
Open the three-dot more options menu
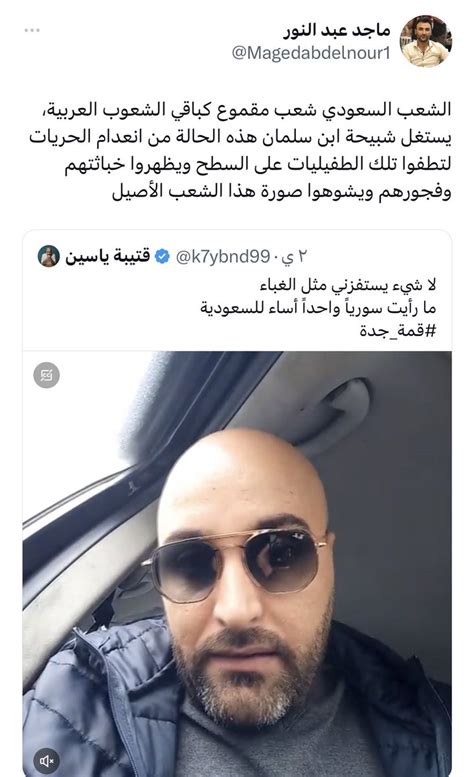[32, 30]
